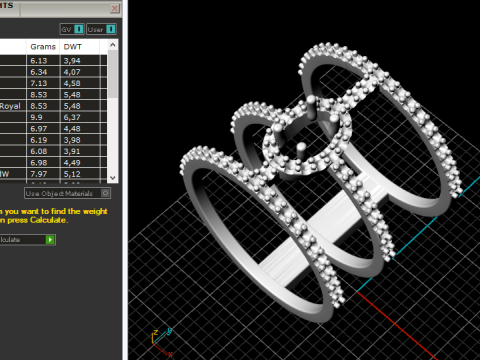Viewport: 480px width, 360px height.
Task: Toggle the GV weights list
Action: point(72,29)
